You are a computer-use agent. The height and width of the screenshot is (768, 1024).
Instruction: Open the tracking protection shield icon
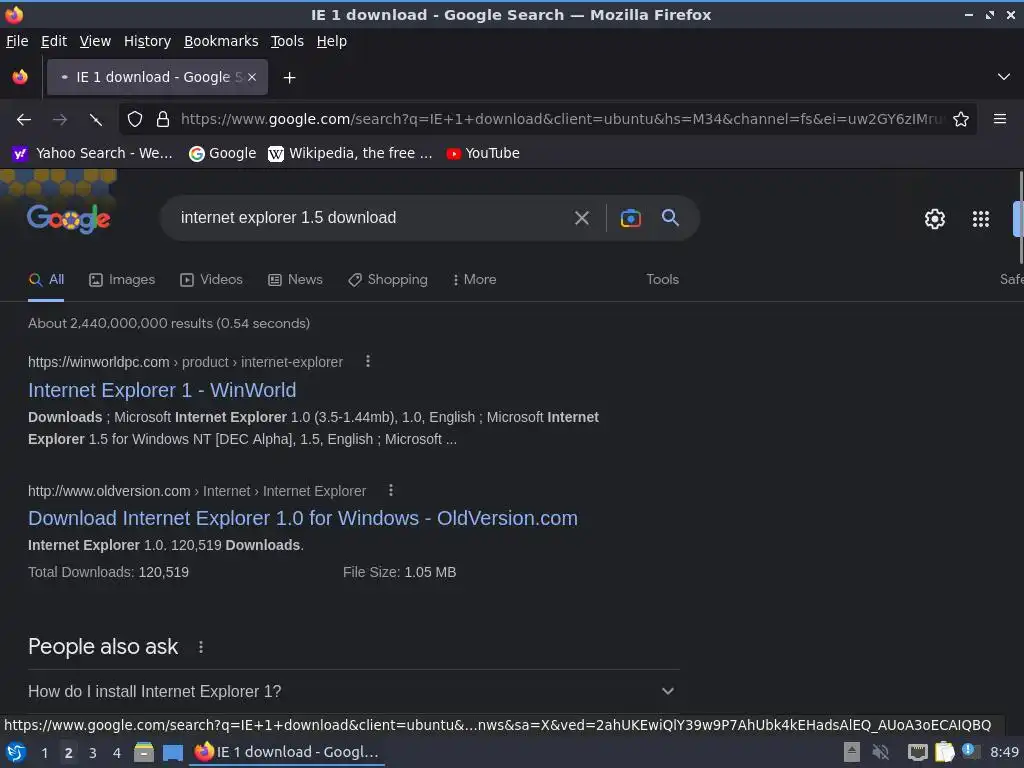click(x=135, y=120)
